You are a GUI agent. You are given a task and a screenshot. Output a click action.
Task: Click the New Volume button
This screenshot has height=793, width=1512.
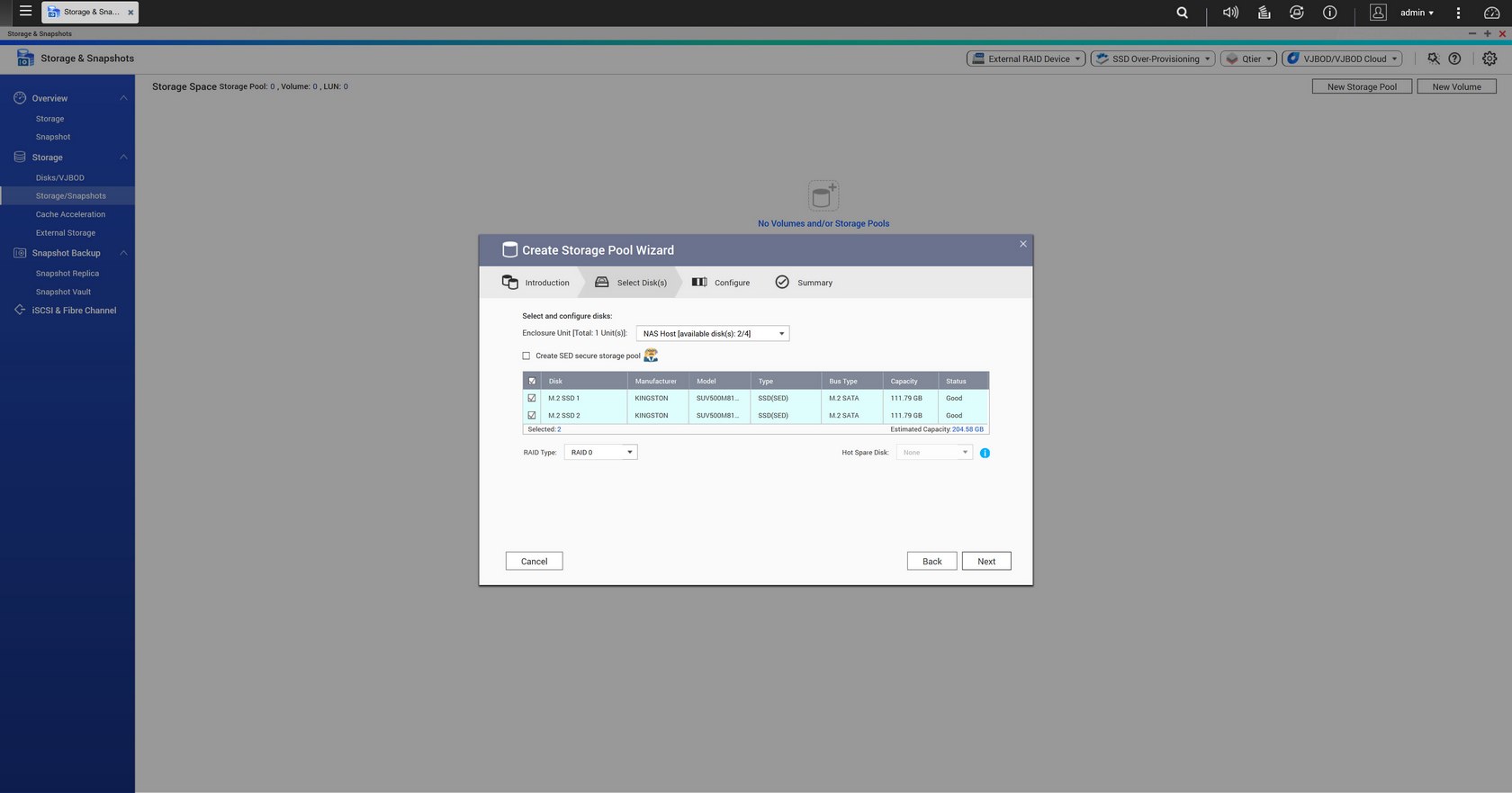click(1456, 86)
